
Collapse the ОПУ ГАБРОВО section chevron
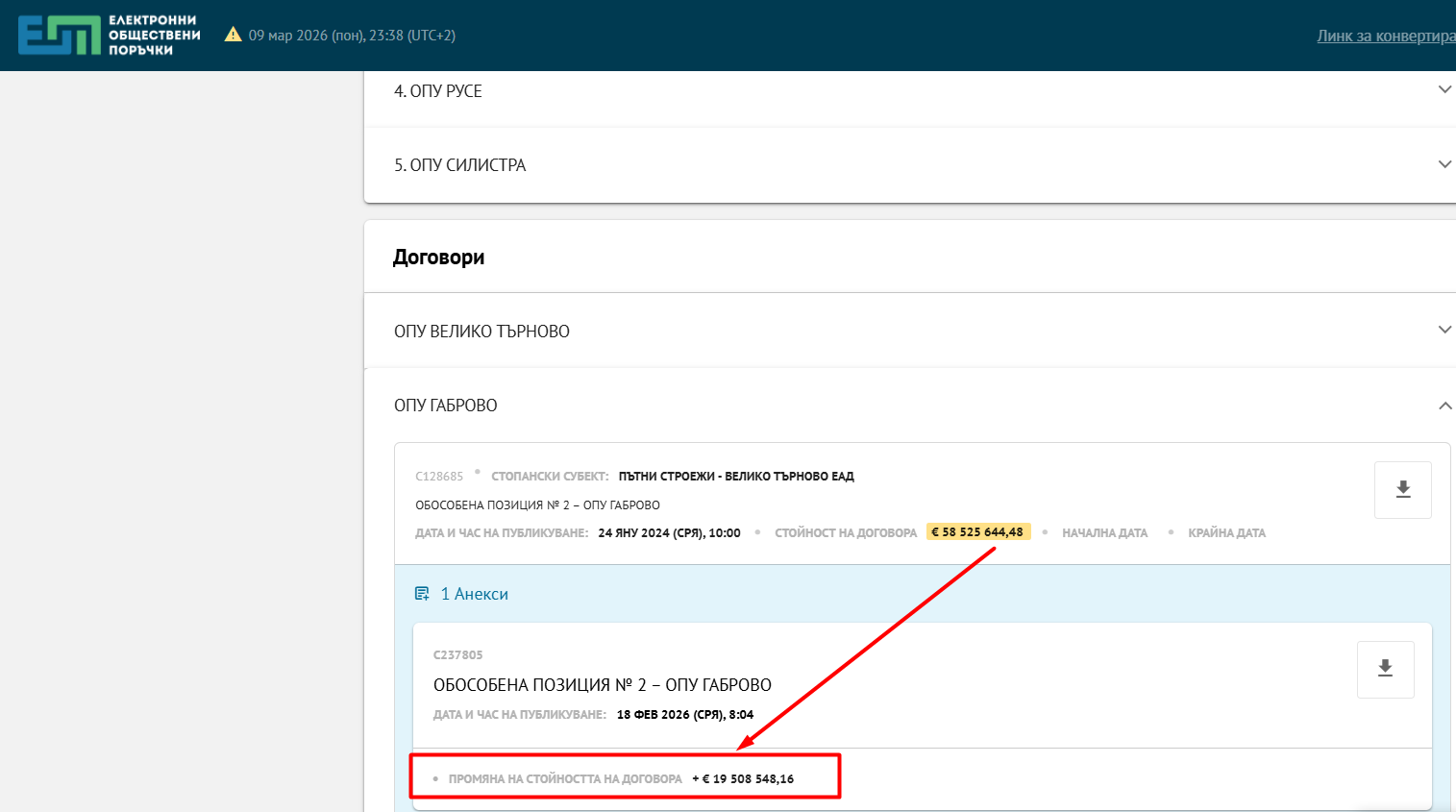tap(1444, 406)
